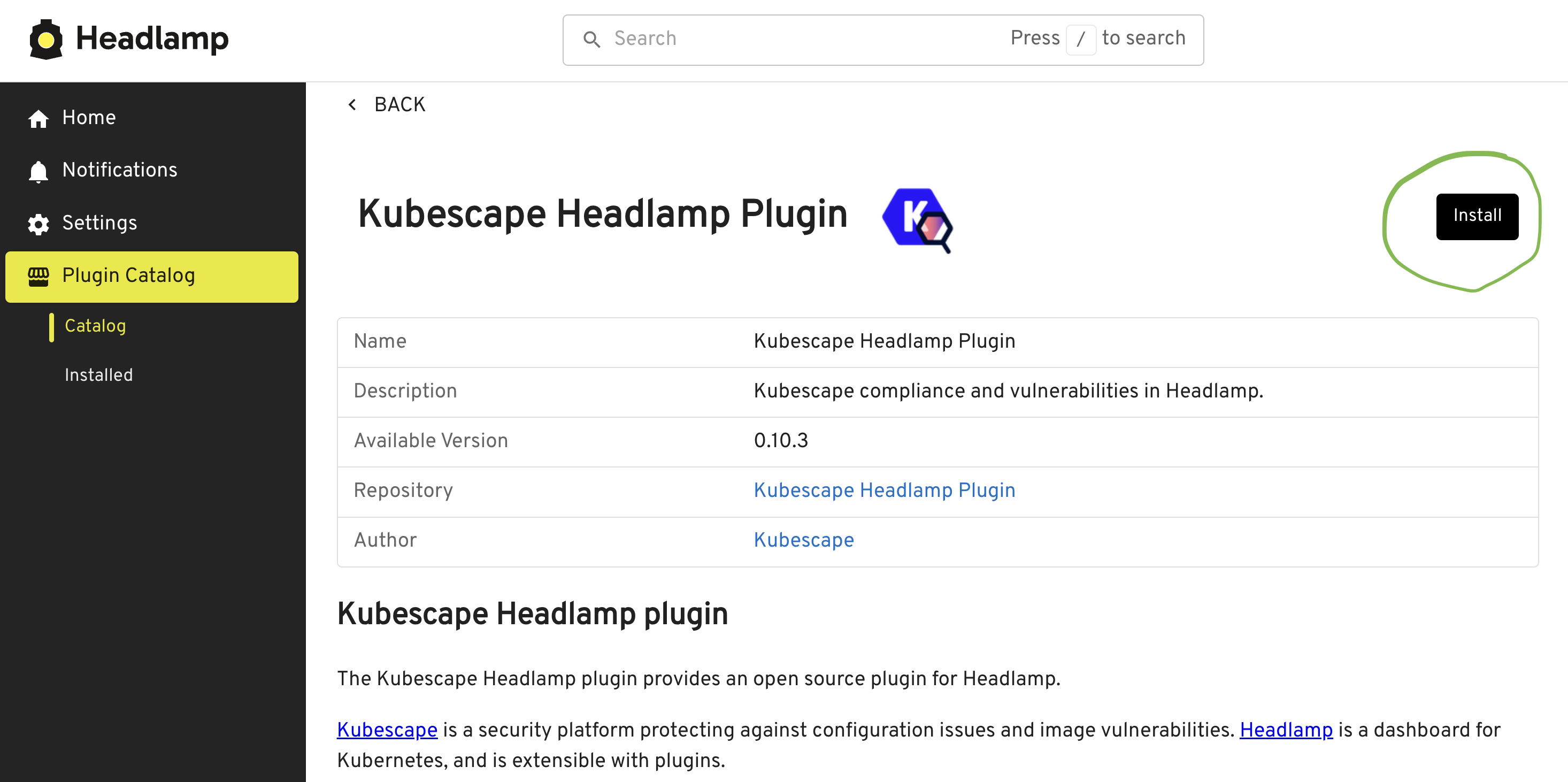1568x782 pixels.
Task: Select the Plugin Catalog storefront icon
Action: click(x=38, y=277)
